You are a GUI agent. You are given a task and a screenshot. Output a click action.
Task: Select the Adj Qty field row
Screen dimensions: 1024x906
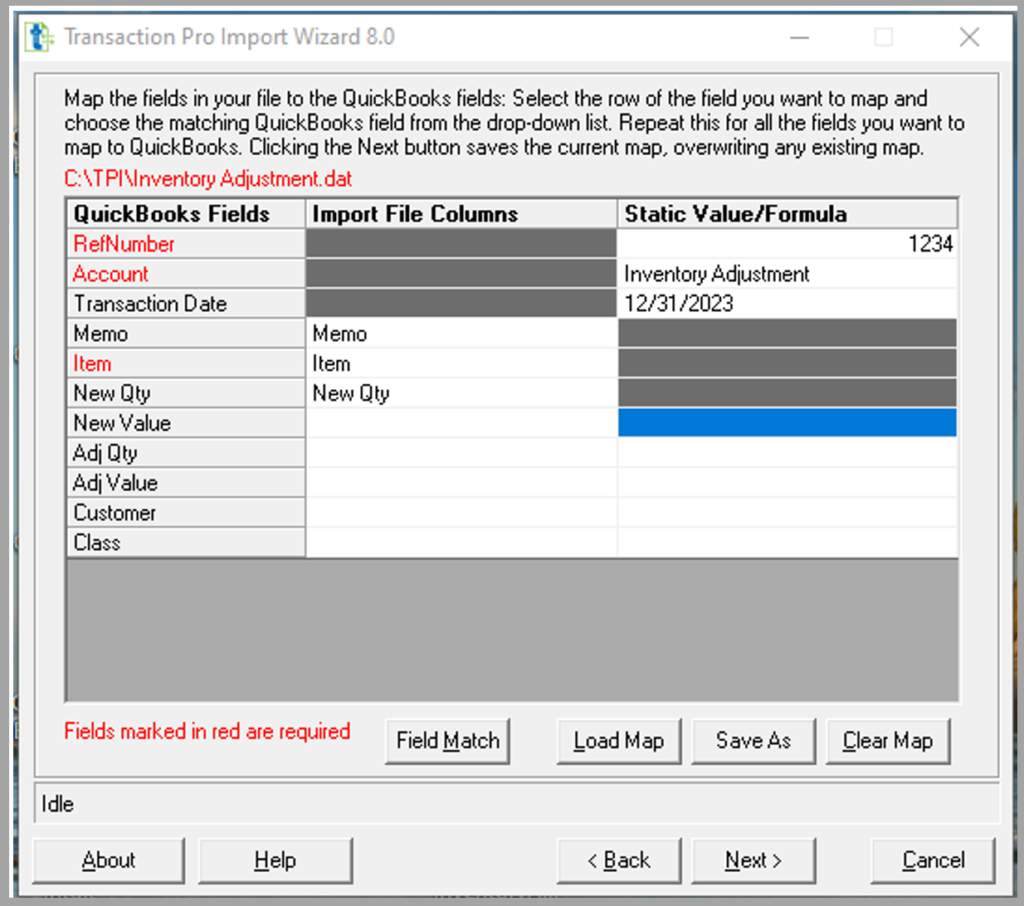186,453
